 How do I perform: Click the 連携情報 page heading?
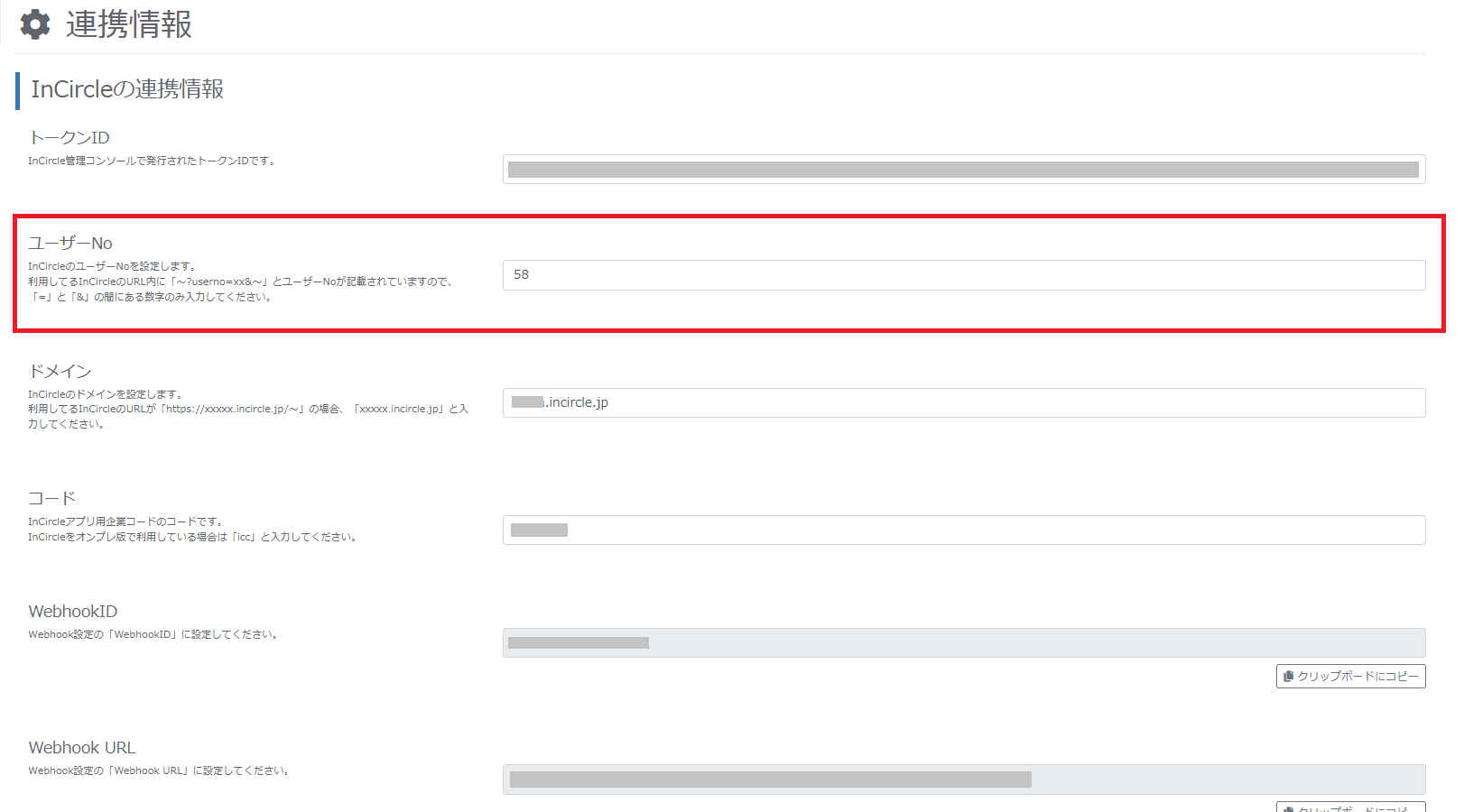[129, 24]
